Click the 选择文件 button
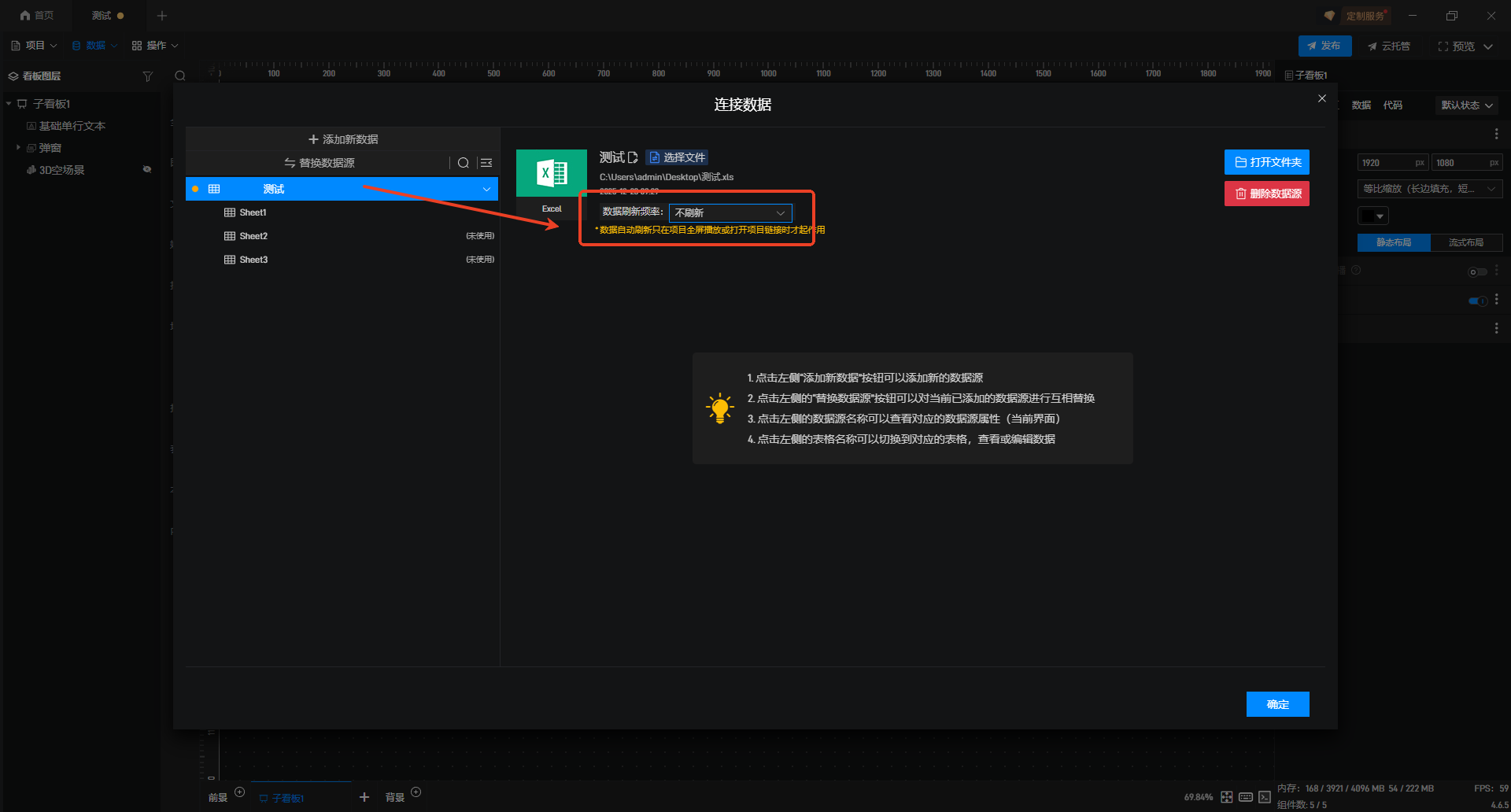 677,157
